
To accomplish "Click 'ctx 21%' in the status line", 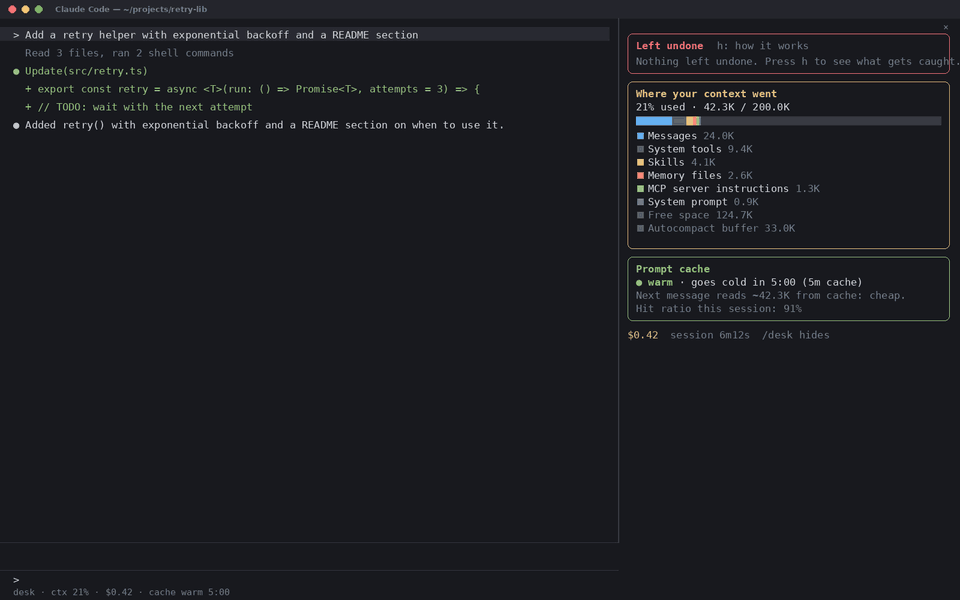I will (70, 592).
